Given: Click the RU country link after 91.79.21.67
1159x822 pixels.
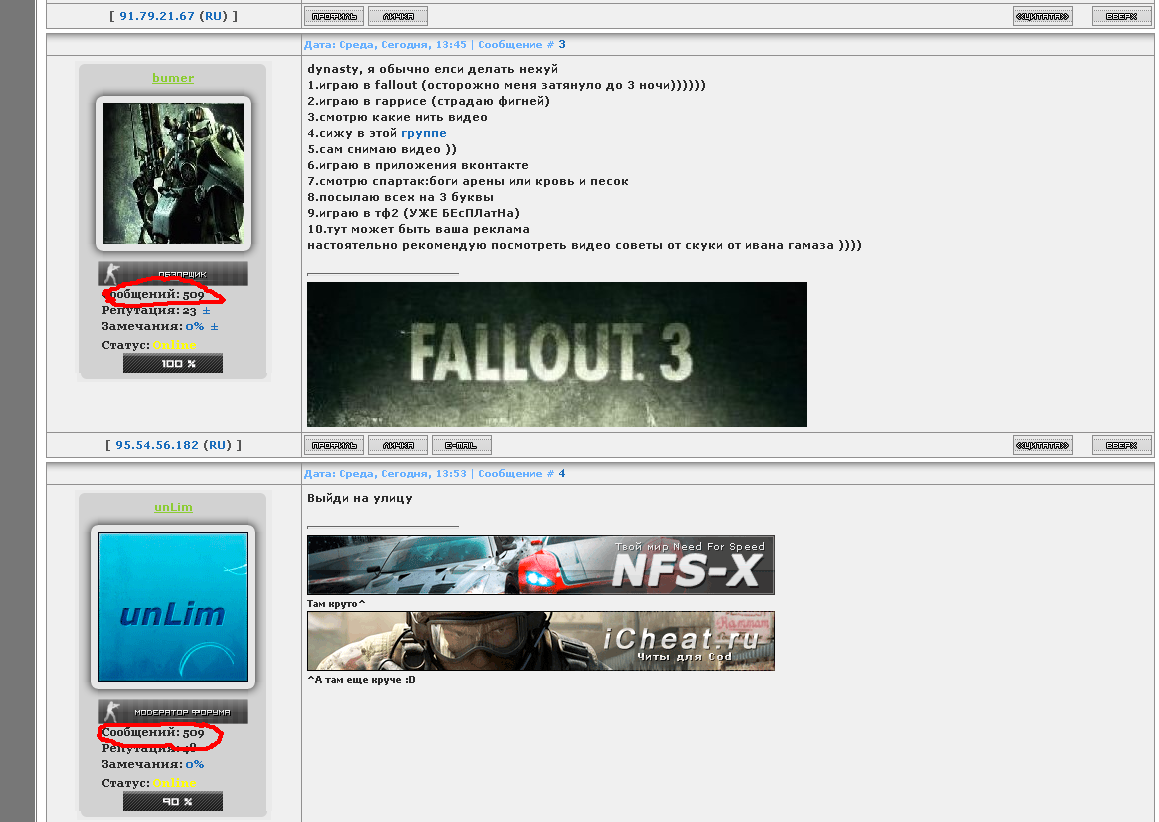Looking at the screenshot, I should pos(214,16).
